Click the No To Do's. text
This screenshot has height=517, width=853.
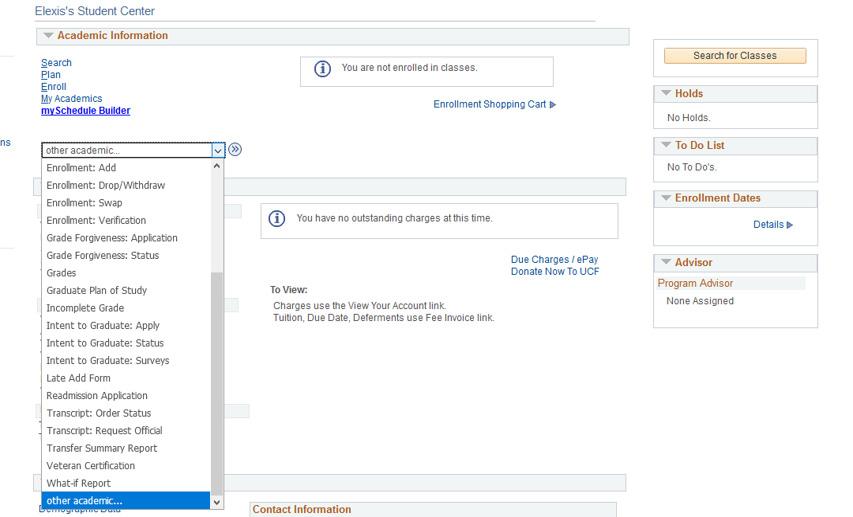[691, 167]
